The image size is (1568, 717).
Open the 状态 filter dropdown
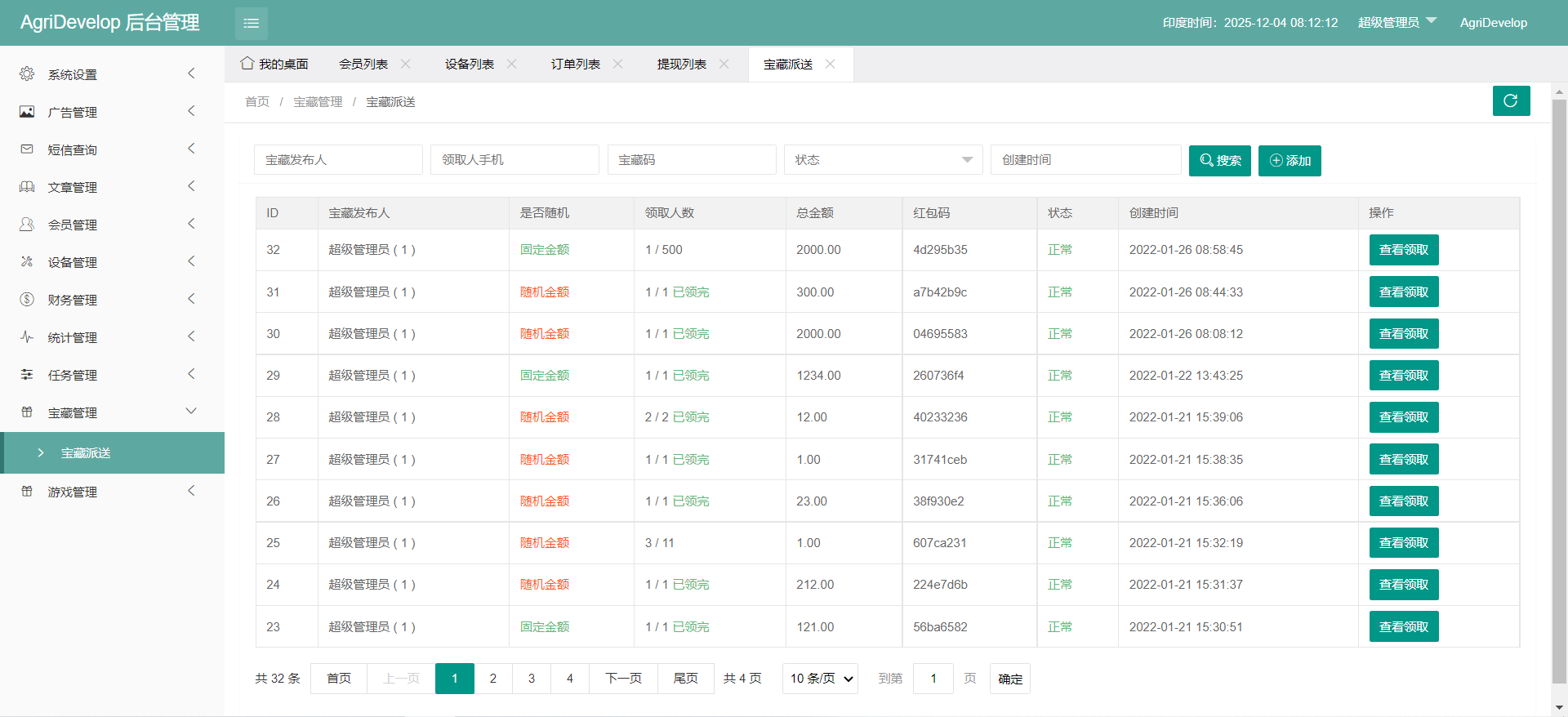click(x=882, y=160)
